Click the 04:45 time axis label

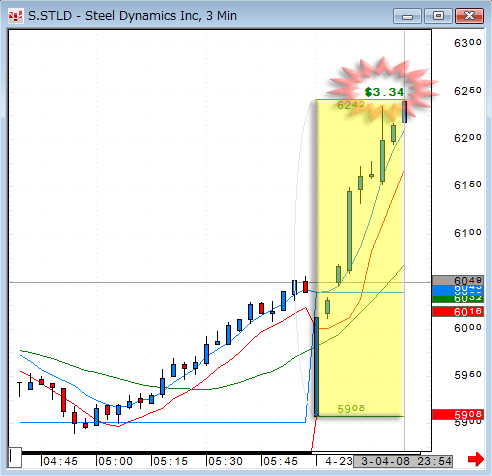[x=60, y=461]
